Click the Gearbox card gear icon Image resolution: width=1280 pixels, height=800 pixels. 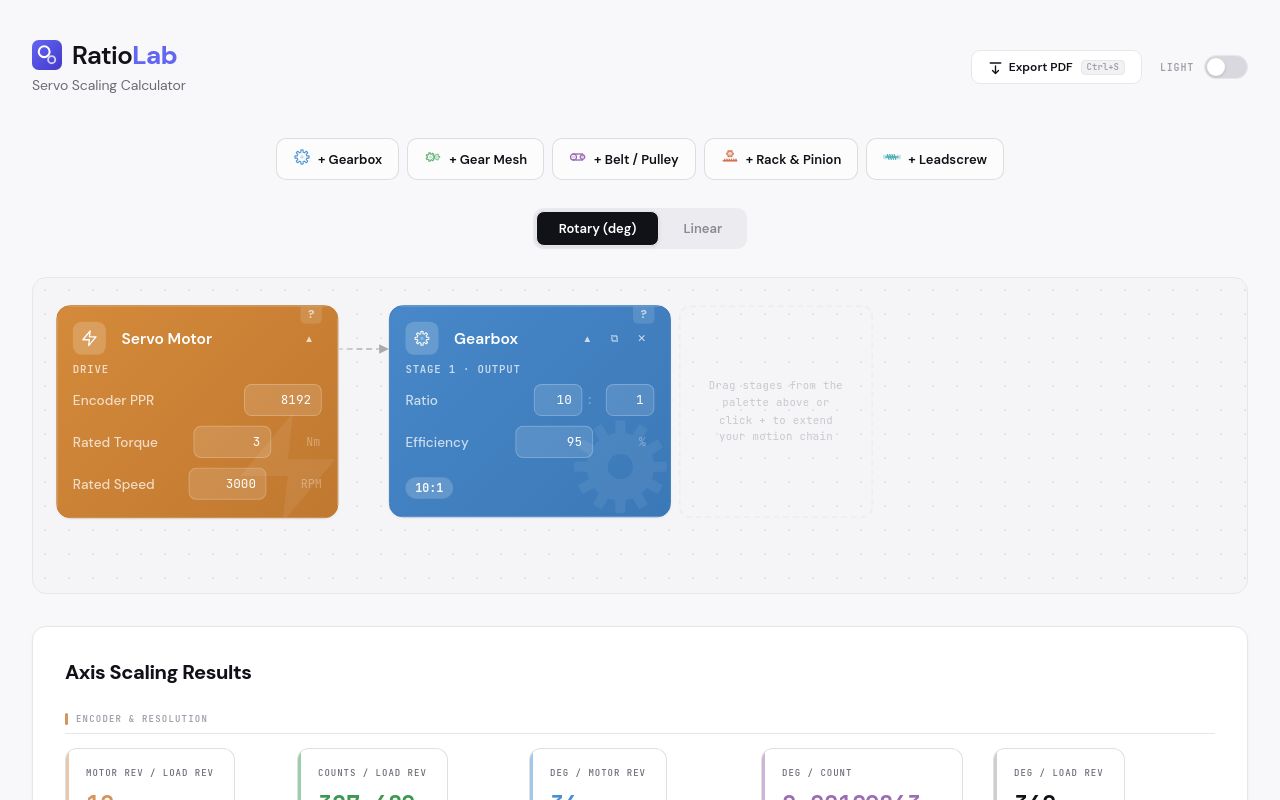[x=422, y=338]
